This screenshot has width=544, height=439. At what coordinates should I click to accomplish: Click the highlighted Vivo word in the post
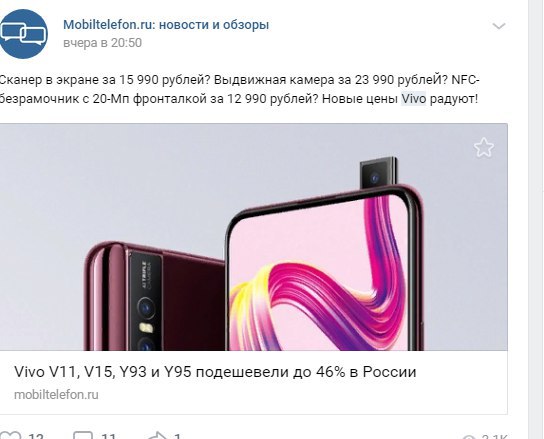(414, 99)
